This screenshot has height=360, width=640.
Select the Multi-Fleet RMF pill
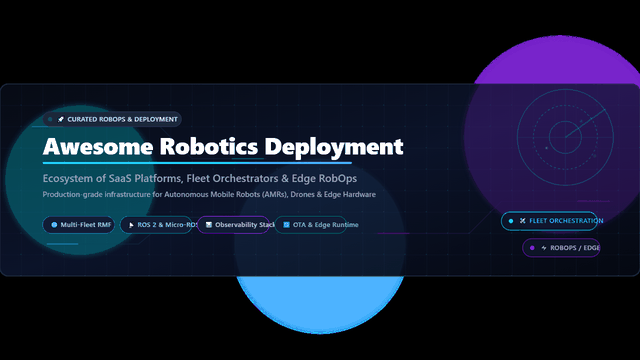click(x=79, y=225)
